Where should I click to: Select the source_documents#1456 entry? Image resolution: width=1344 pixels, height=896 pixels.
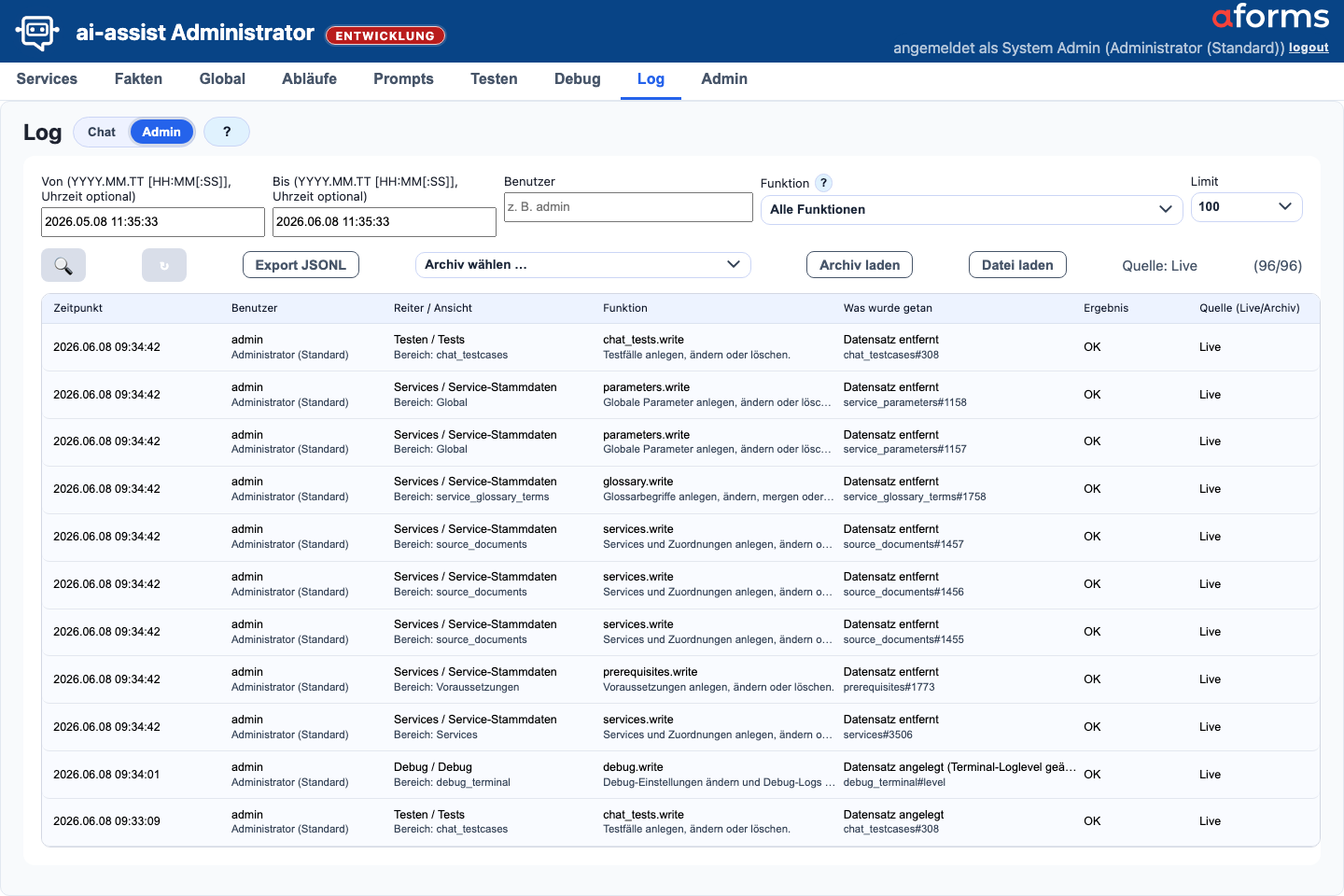click(x=680, y=584)
